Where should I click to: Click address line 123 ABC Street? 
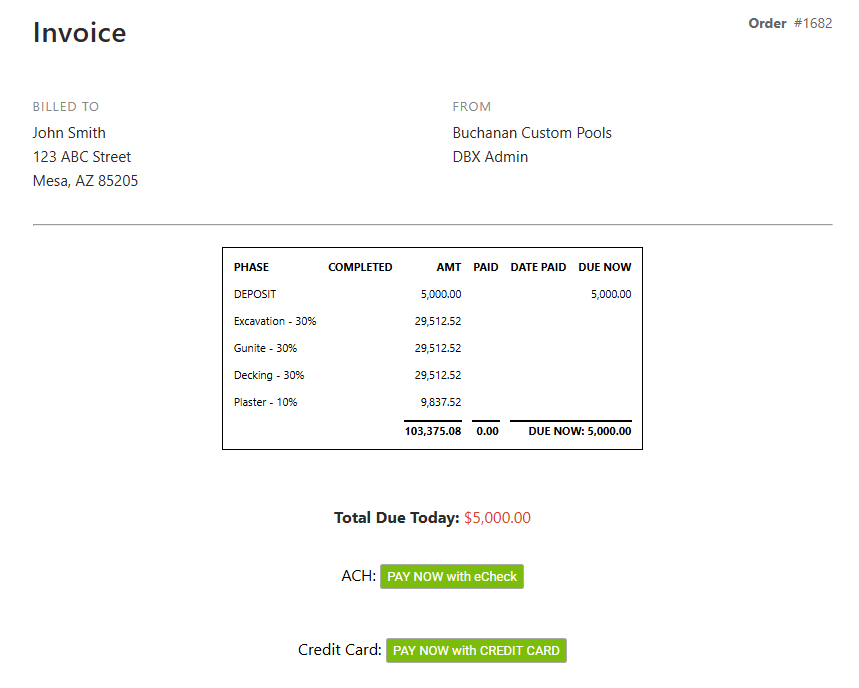(82, 157)
